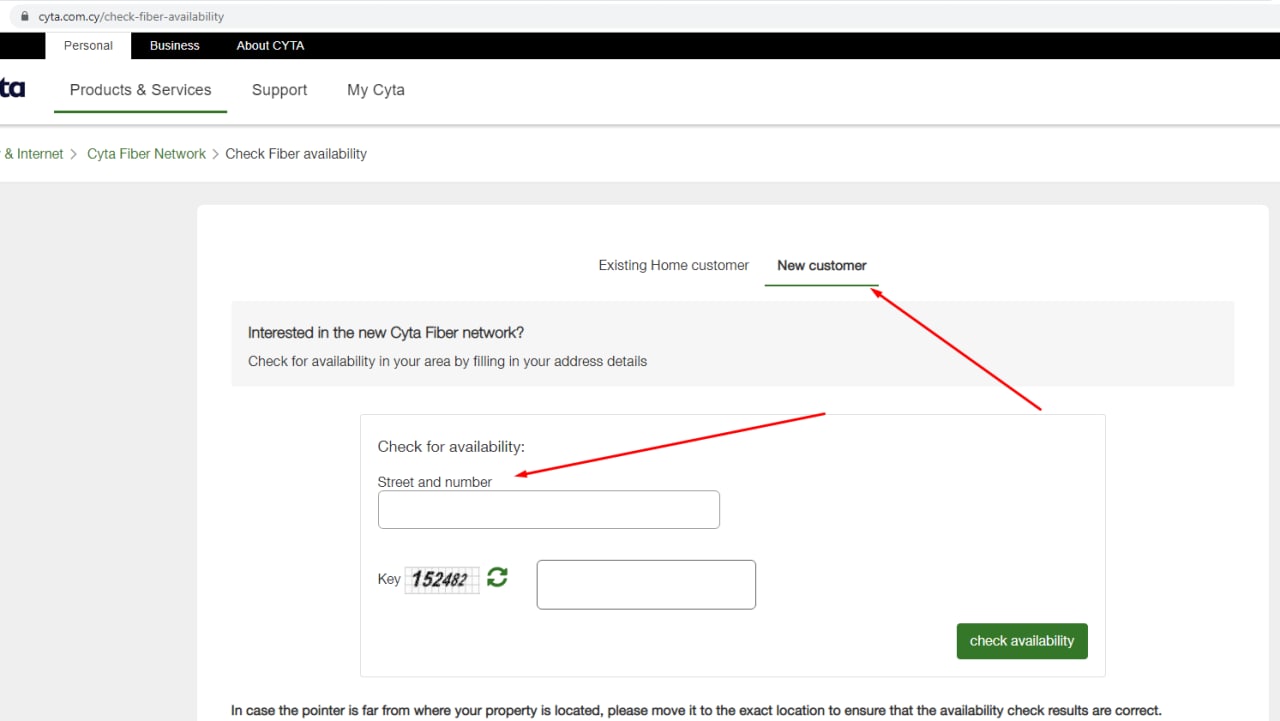Click the Check Fiber availability breadcrumb

click(296, 154)
